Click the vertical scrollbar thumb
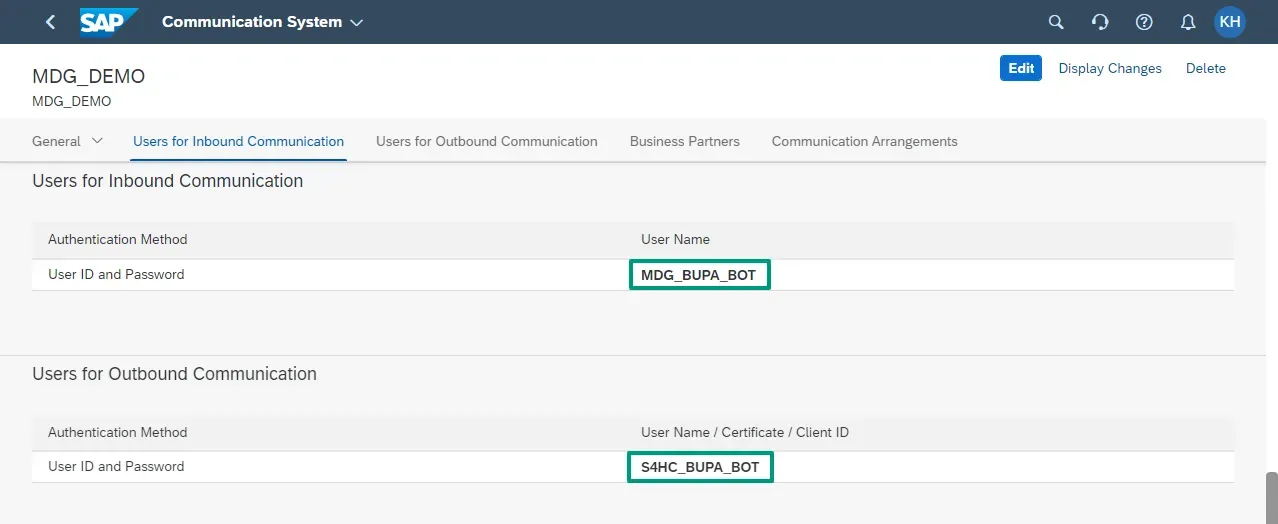This screenshot has height=524, width=1278. pos(1271,498)
